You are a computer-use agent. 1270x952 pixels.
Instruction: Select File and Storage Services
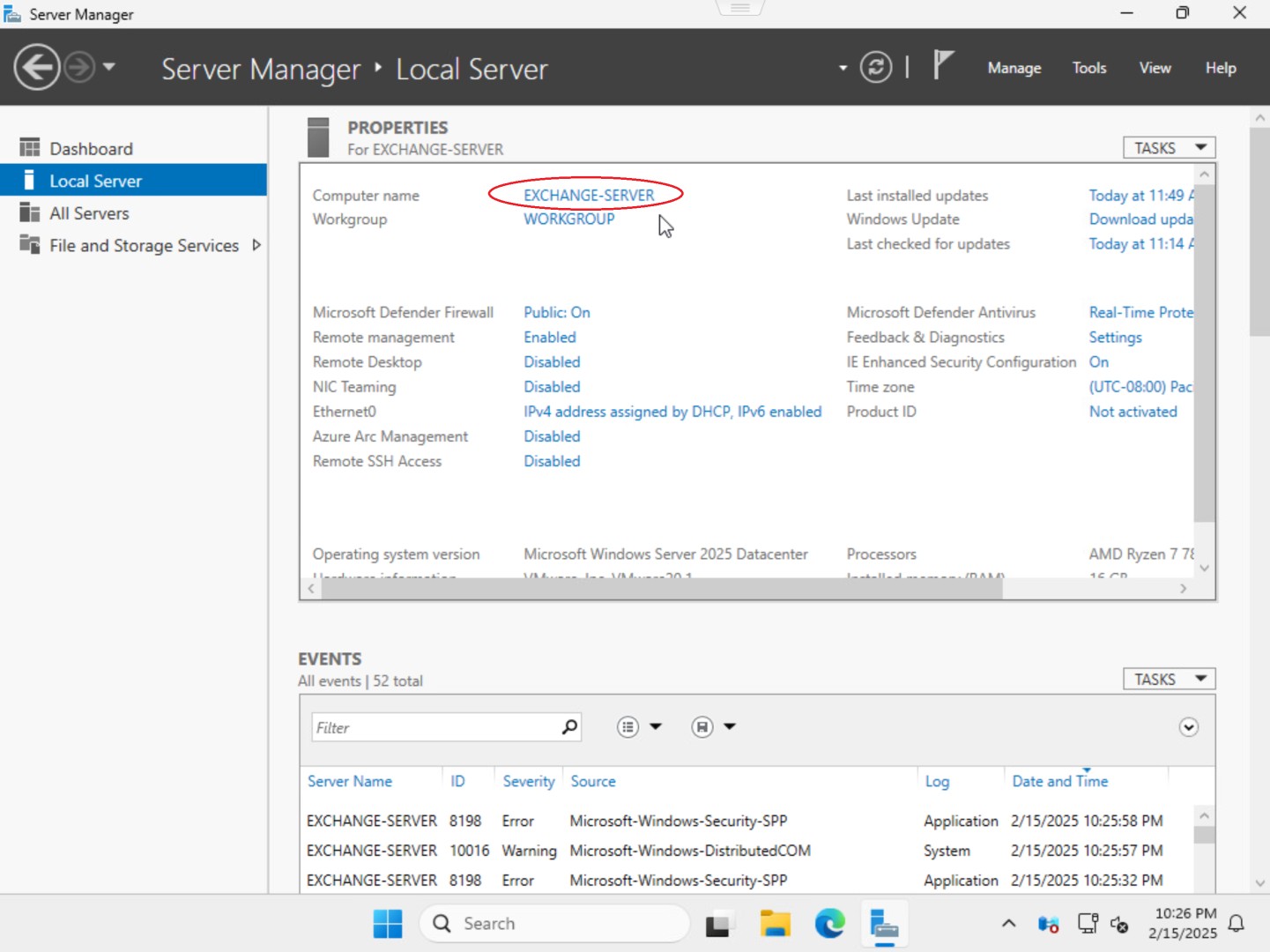[x=144, y=245]
